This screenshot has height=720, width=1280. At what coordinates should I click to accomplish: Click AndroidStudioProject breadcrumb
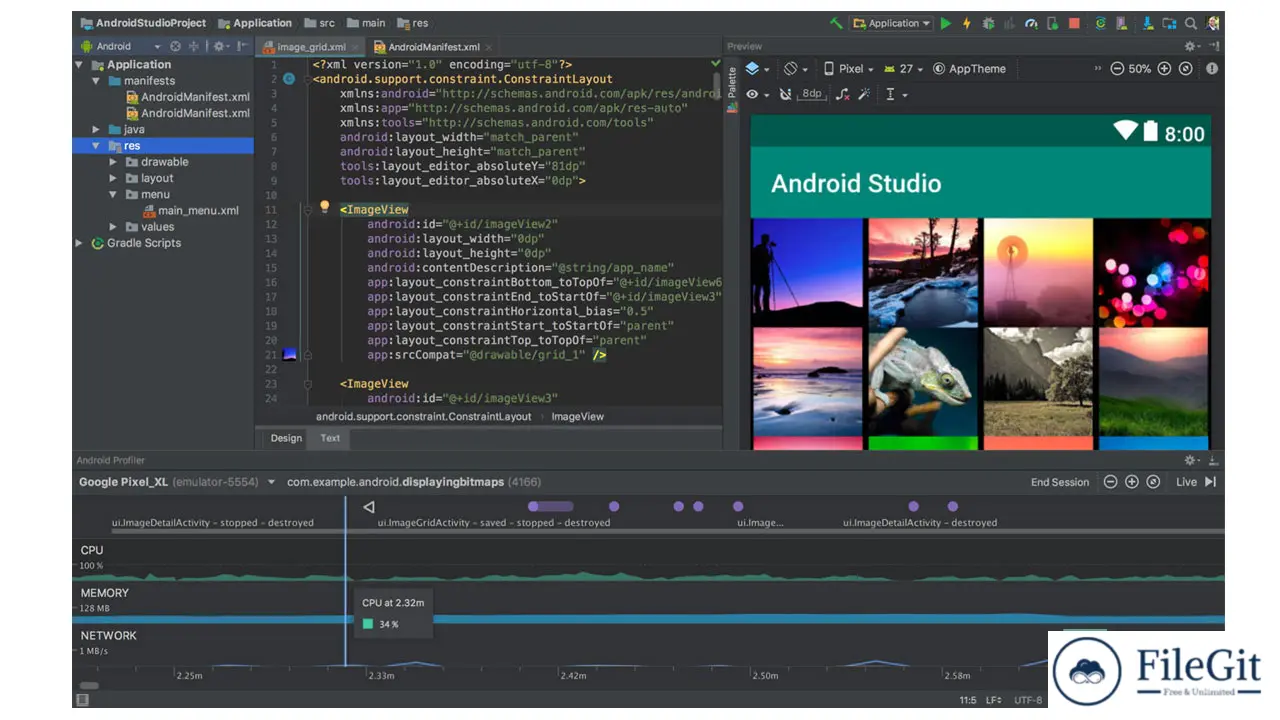(143, 23)
